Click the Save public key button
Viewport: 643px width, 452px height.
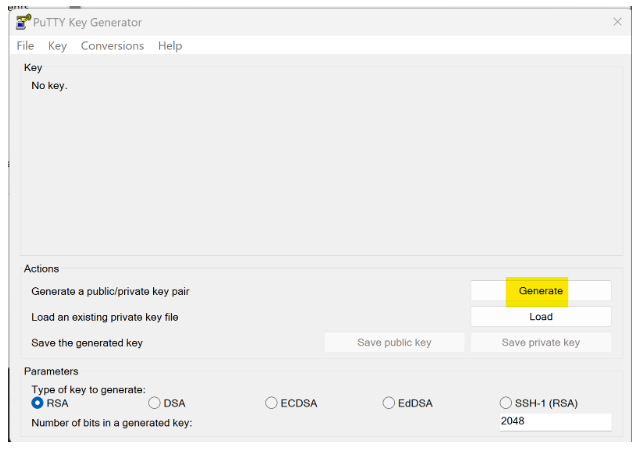pyautogui.click(x=394, y=343)
